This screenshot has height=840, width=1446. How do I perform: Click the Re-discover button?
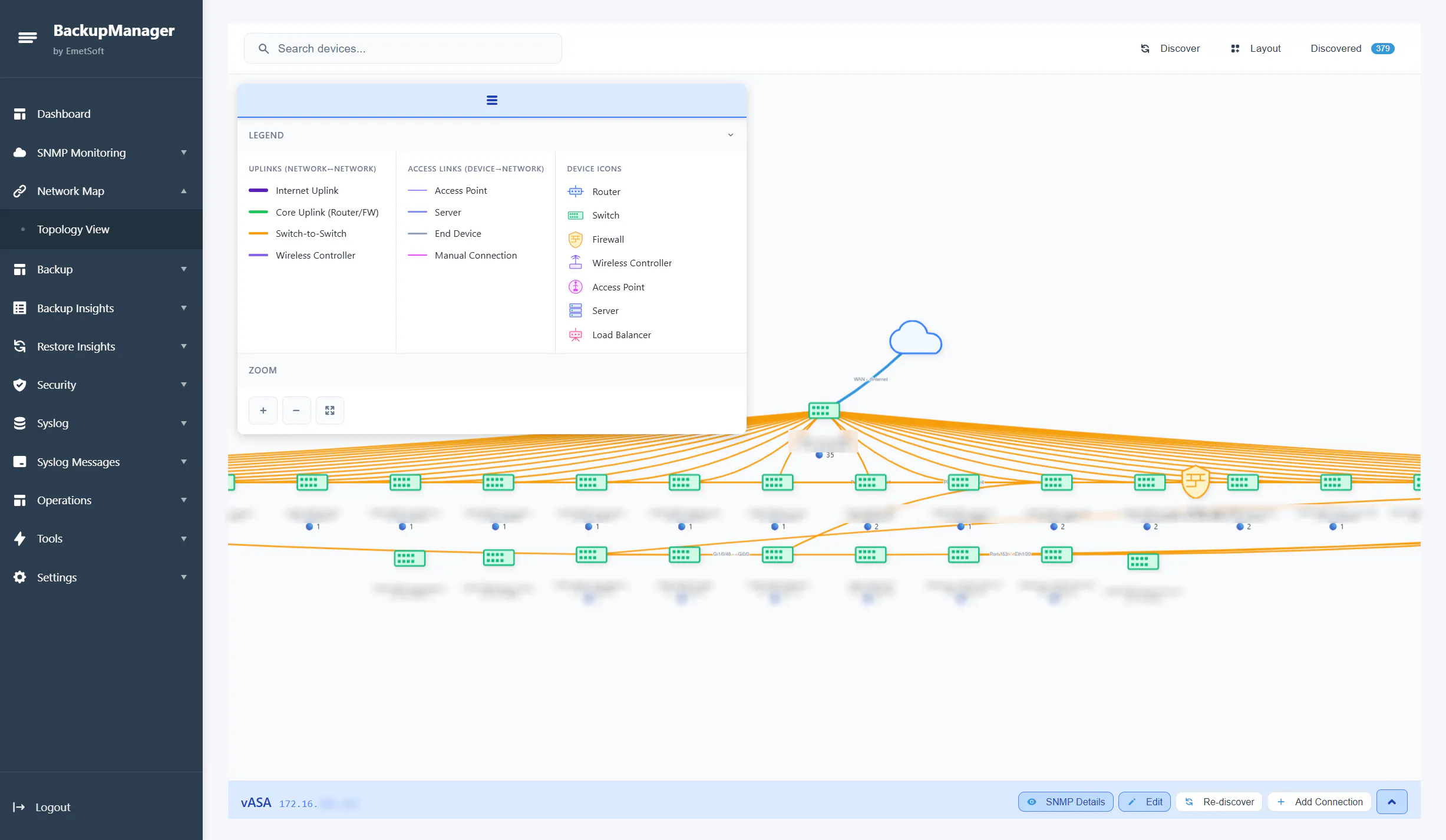point(1219,802)
